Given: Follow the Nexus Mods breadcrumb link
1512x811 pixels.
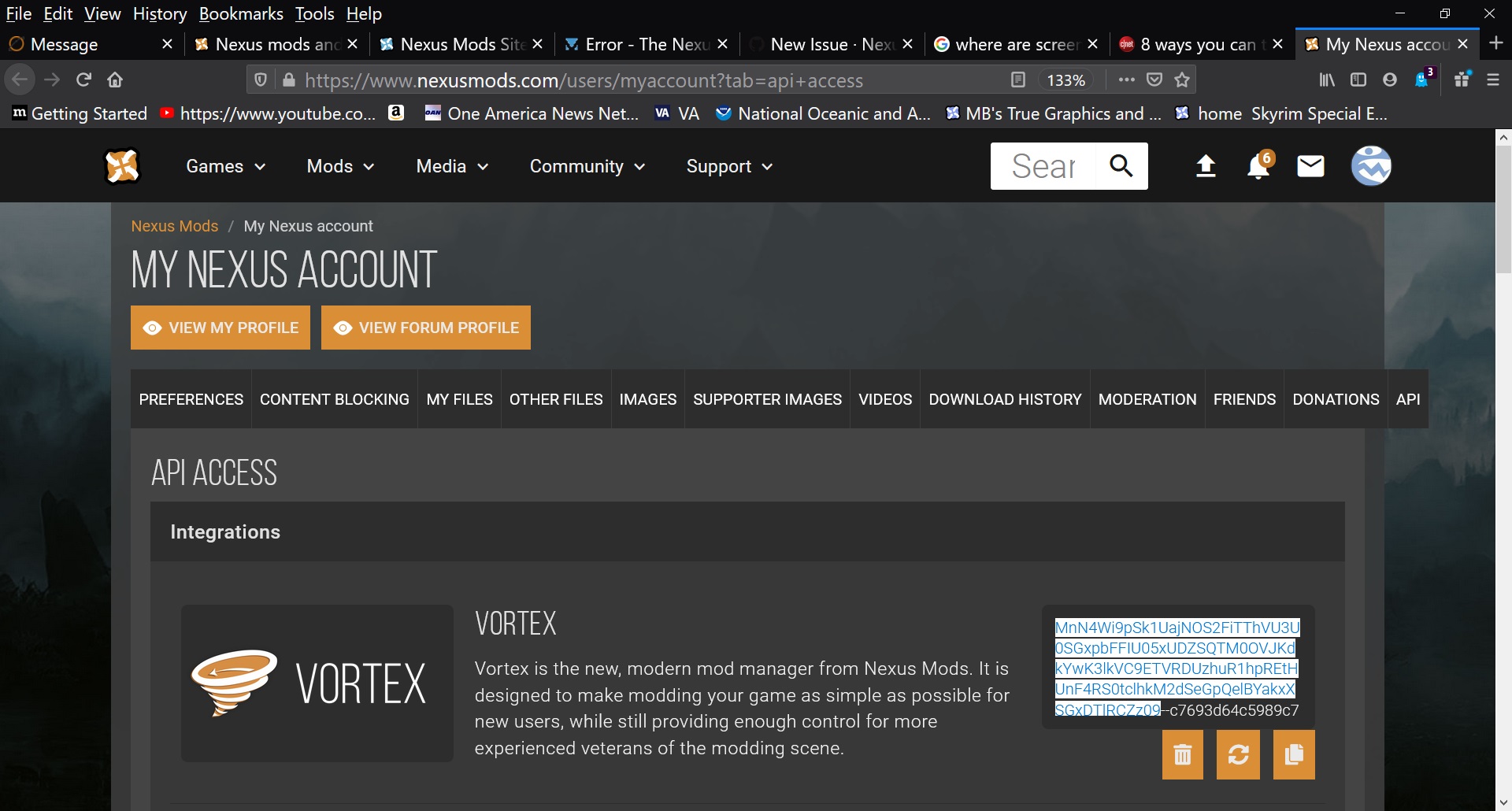Looking at the screenshot, I should pyautogui.click(x=175, y=226).
